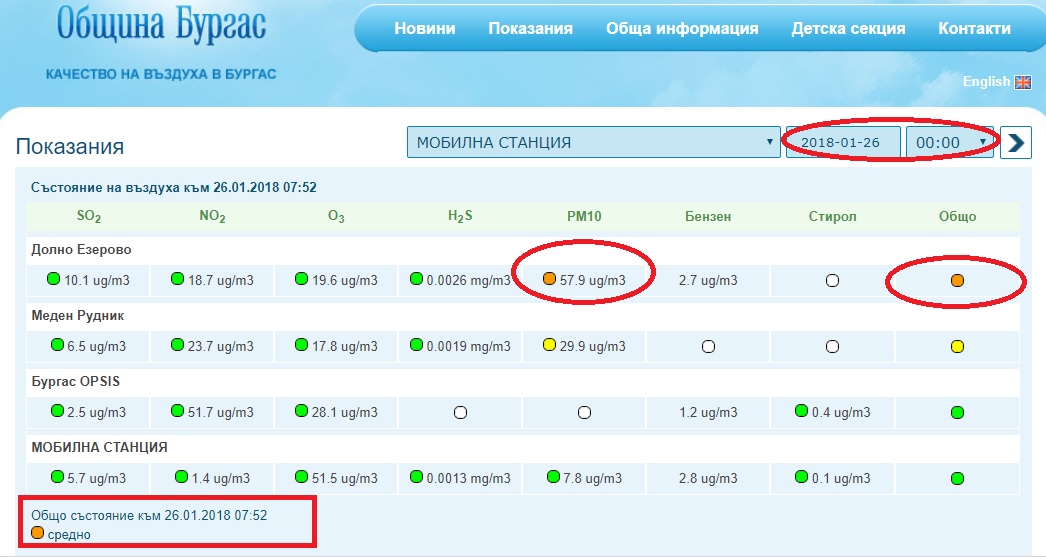Click the 2.7 ug/m3 Бензен value
Viewport: 1046px width, 557px height.
click(x=708, y=280)
